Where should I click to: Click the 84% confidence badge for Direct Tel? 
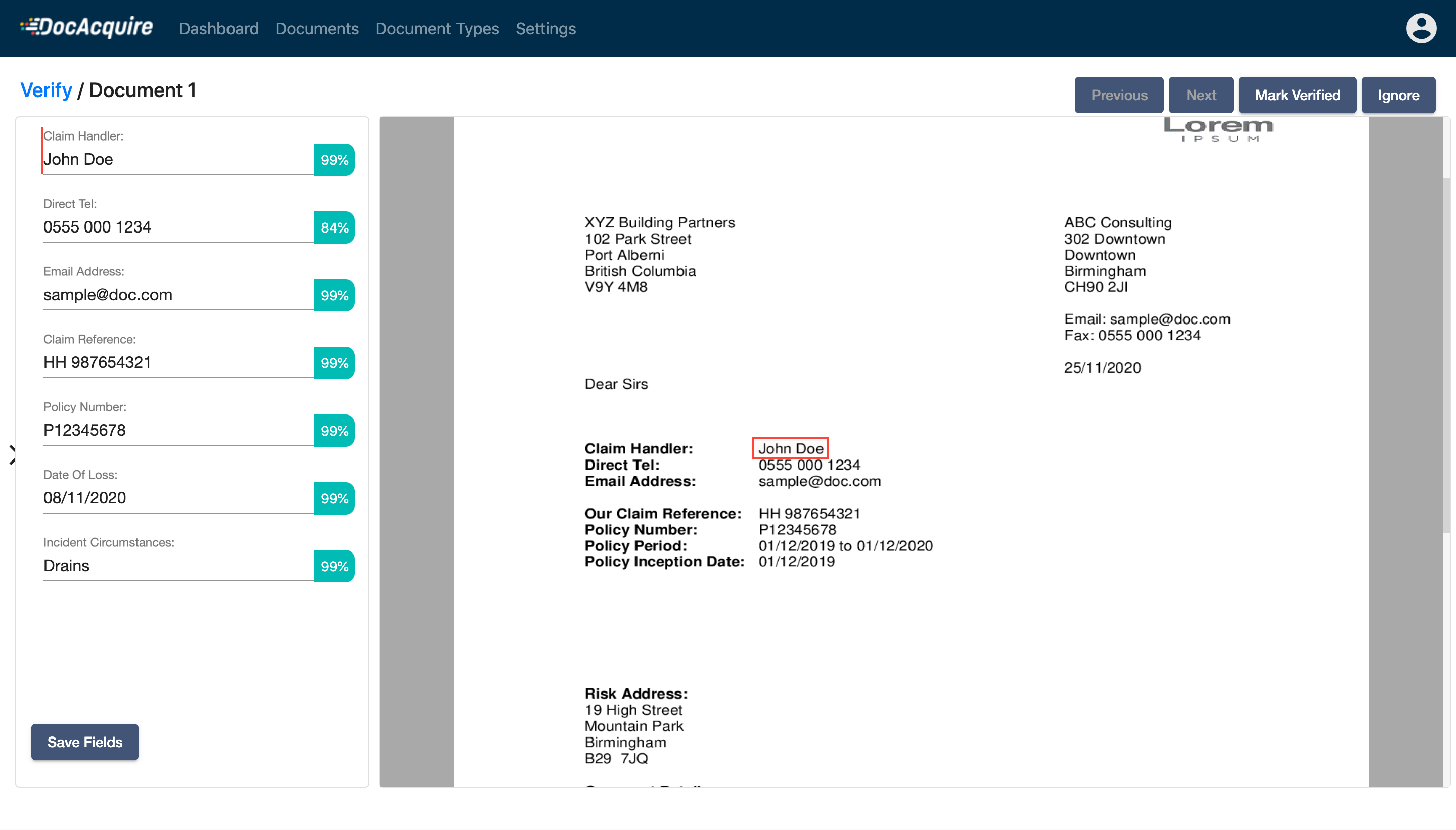(334, 227)
